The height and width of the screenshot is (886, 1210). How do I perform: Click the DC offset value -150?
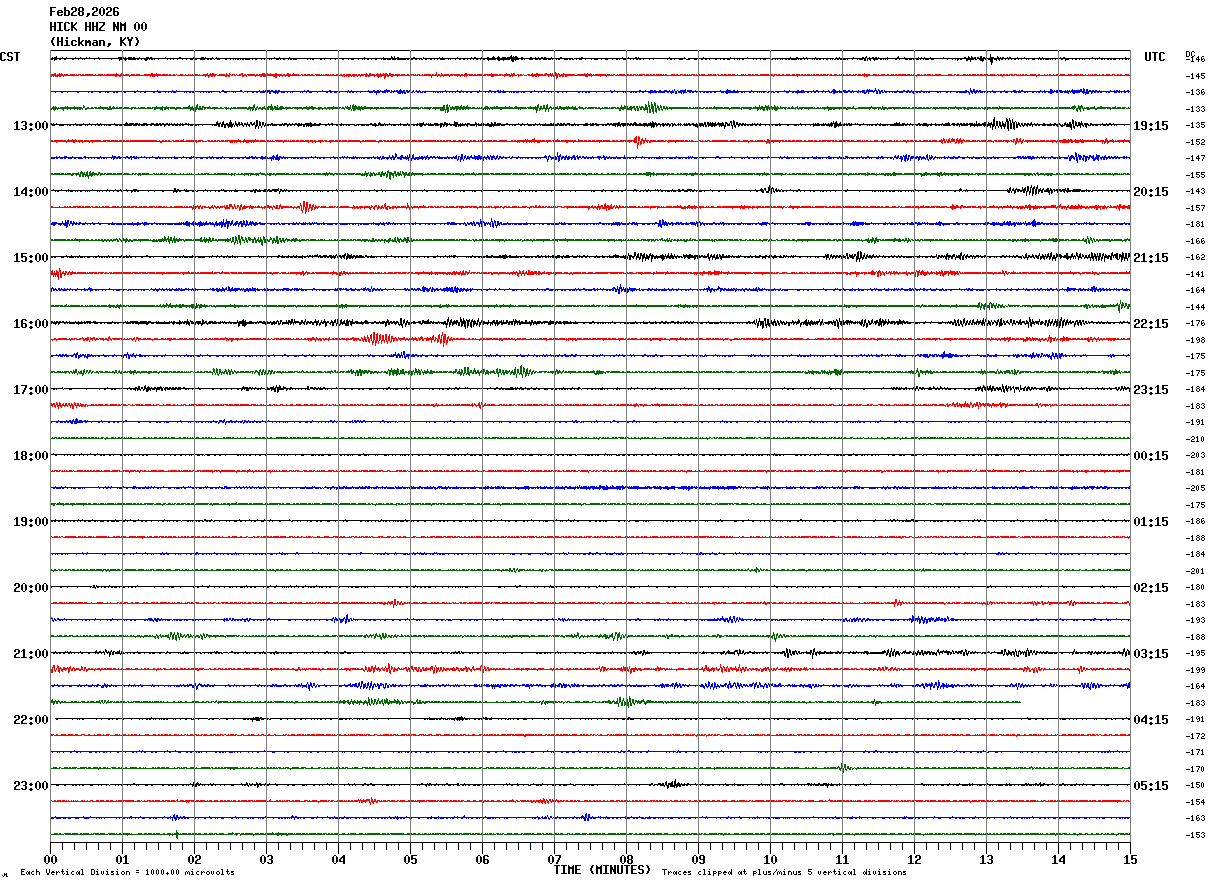click(x=1195, y=786)
